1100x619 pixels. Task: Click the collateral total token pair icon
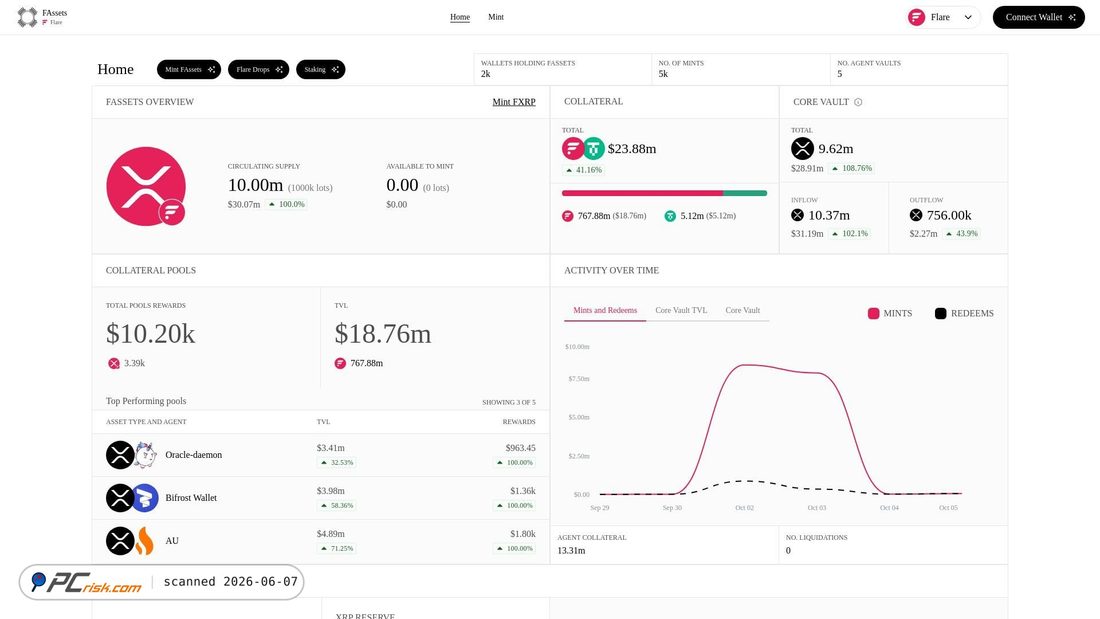tap(583, 149)
